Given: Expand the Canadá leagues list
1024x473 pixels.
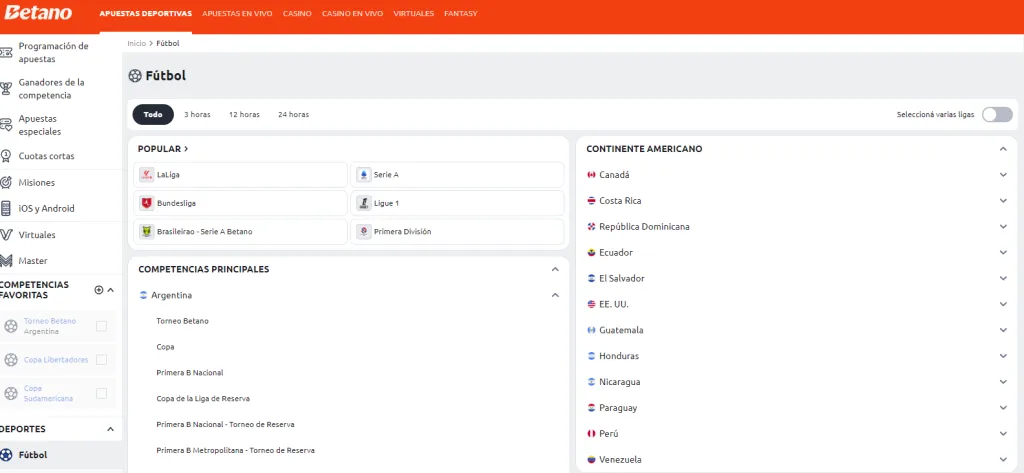Looking at the screenshot, I should pos(1003,175).
